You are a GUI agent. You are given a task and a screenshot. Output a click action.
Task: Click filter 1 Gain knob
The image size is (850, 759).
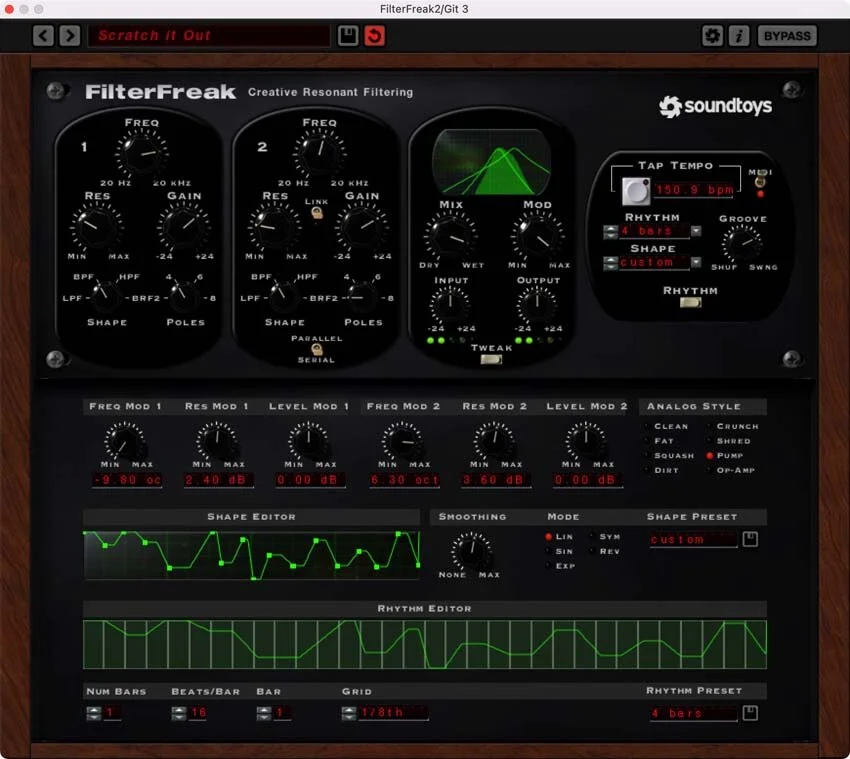pyautogui.click(x=184, y=227)
